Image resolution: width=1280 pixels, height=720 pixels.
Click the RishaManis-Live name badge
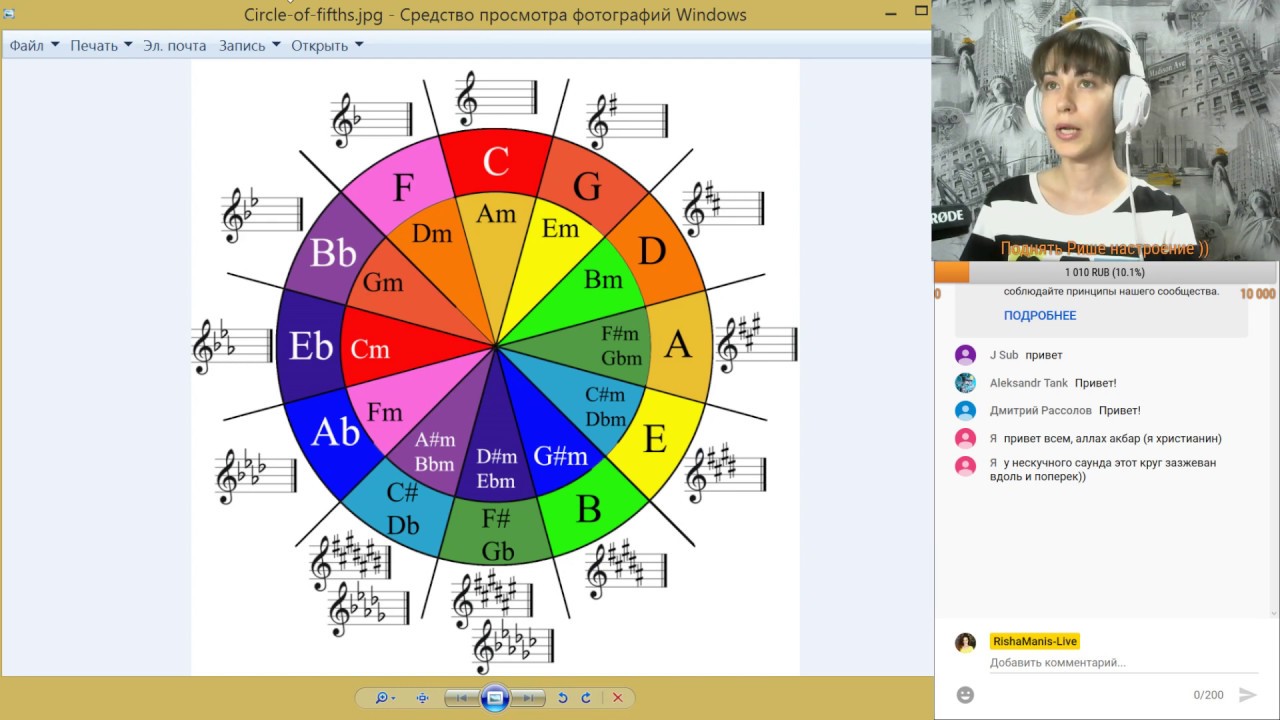point(1035,641)
